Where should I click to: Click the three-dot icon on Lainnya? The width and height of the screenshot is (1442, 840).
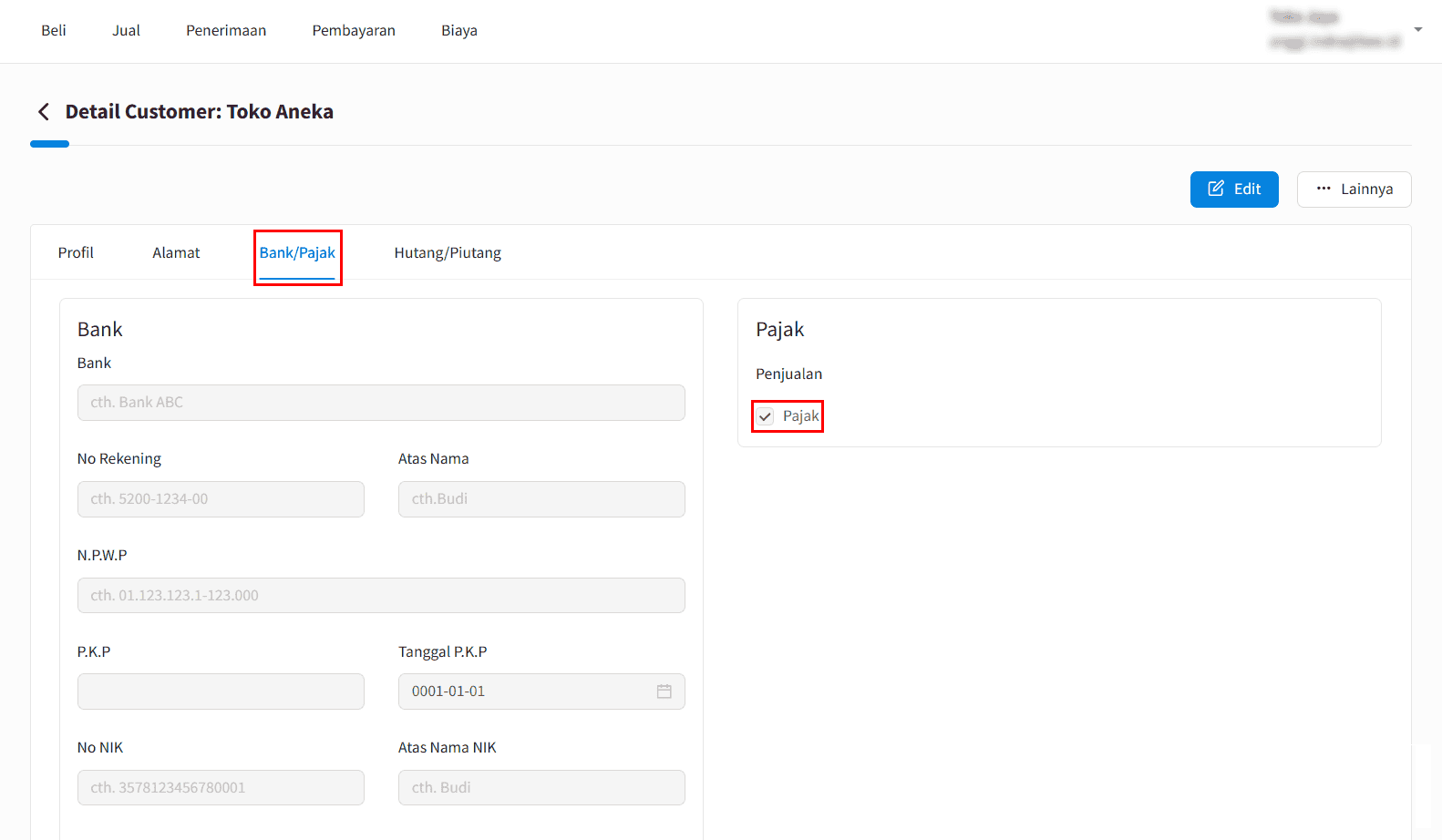coord(1324,189)
